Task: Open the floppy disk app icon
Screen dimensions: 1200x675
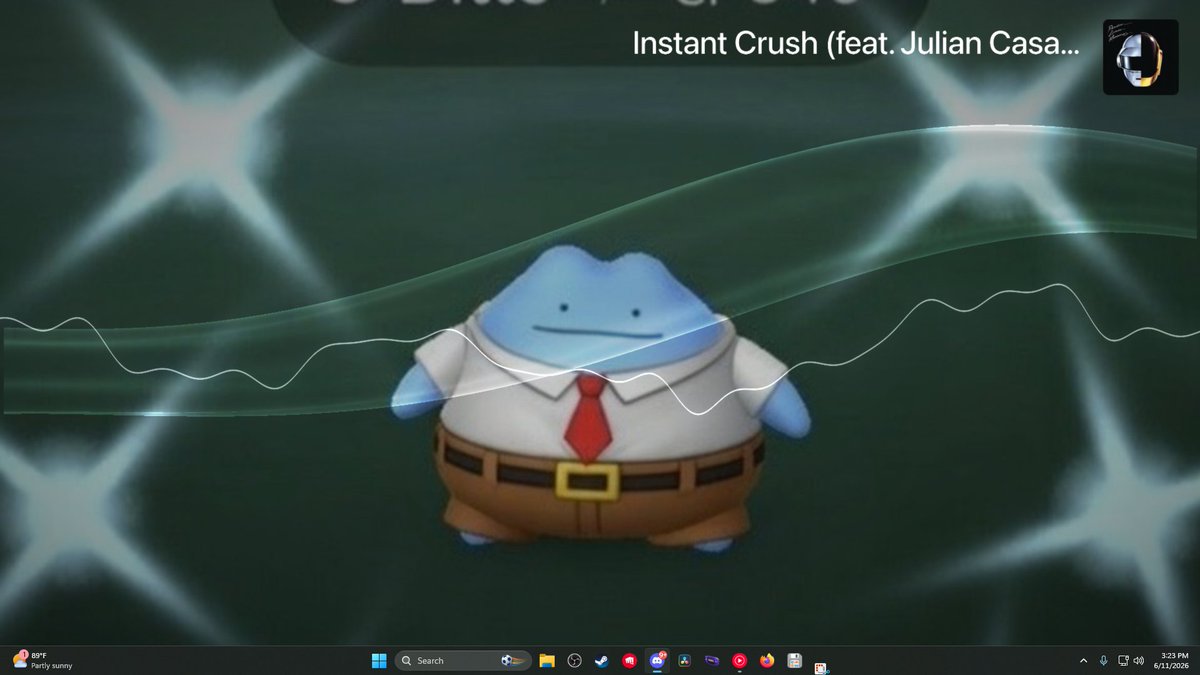Action: pyautogui.click(x=794, y=660)
